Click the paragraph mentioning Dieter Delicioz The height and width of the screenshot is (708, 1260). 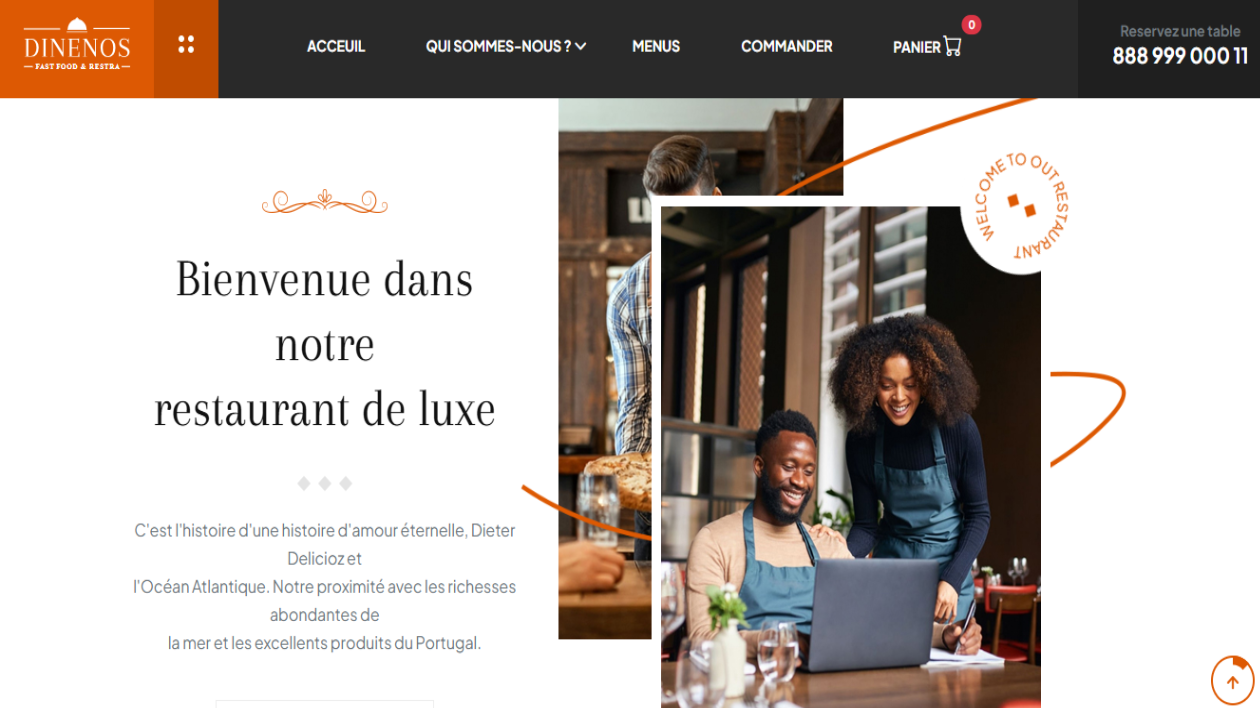point(325,586)
